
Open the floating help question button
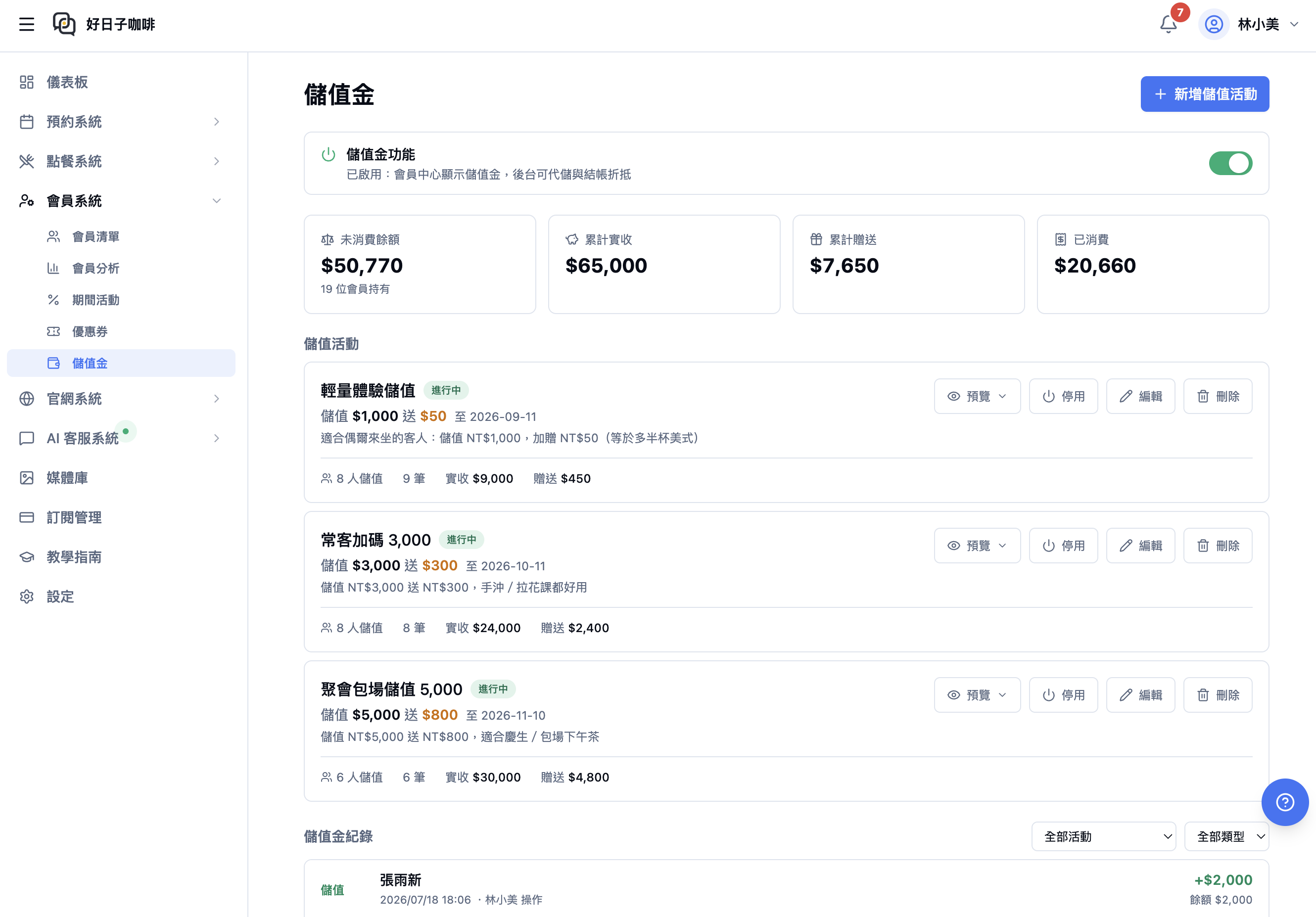[1285, 802]
